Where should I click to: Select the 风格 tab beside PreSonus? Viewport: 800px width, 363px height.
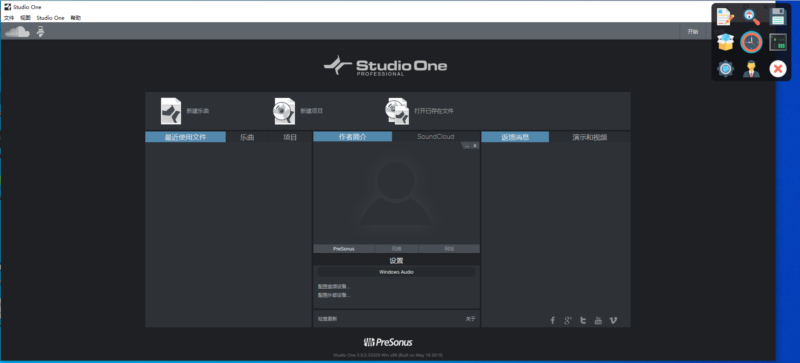click(x=396, y=249)
